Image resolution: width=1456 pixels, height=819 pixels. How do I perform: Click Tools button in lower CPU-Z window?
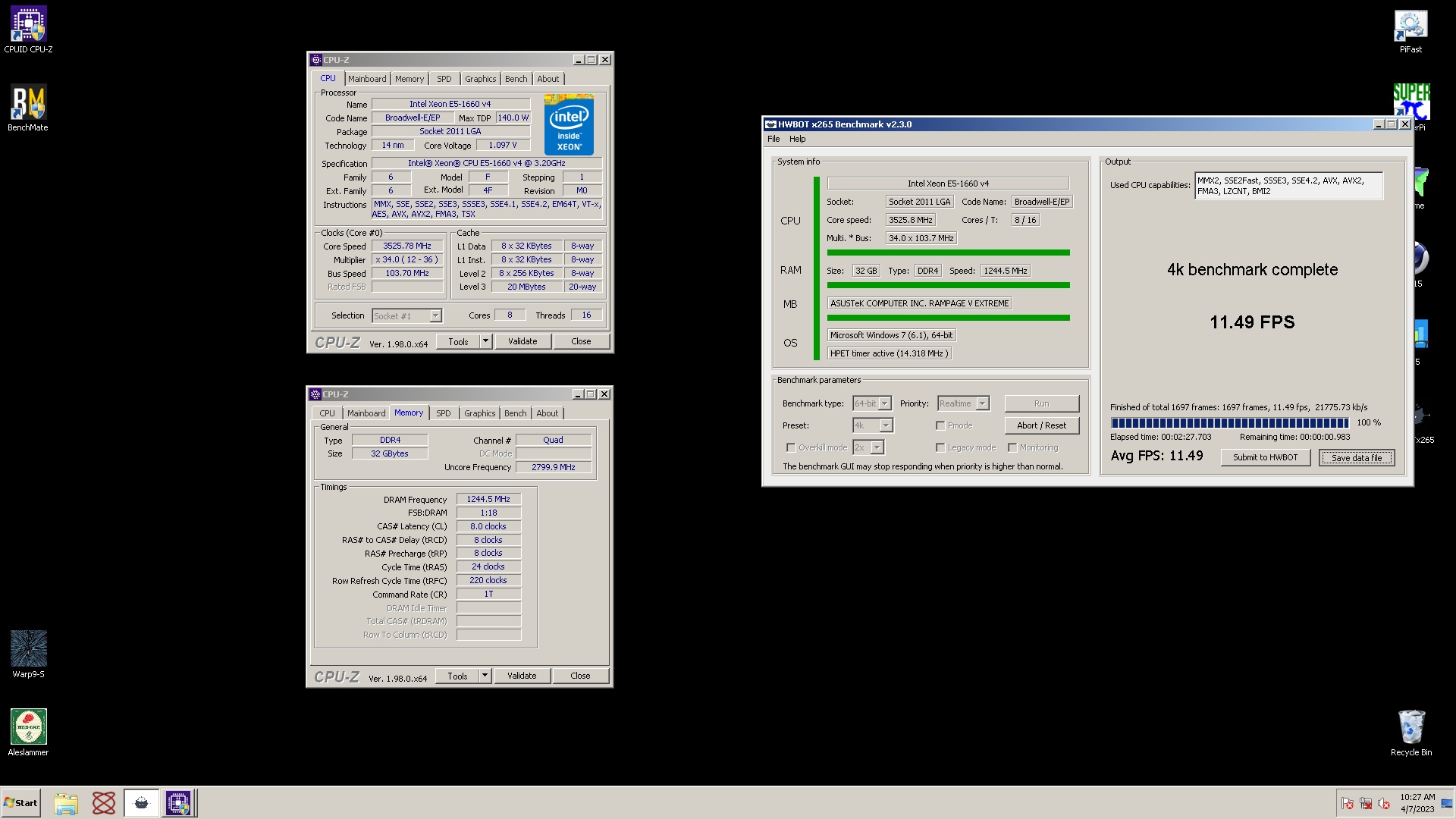457,676
